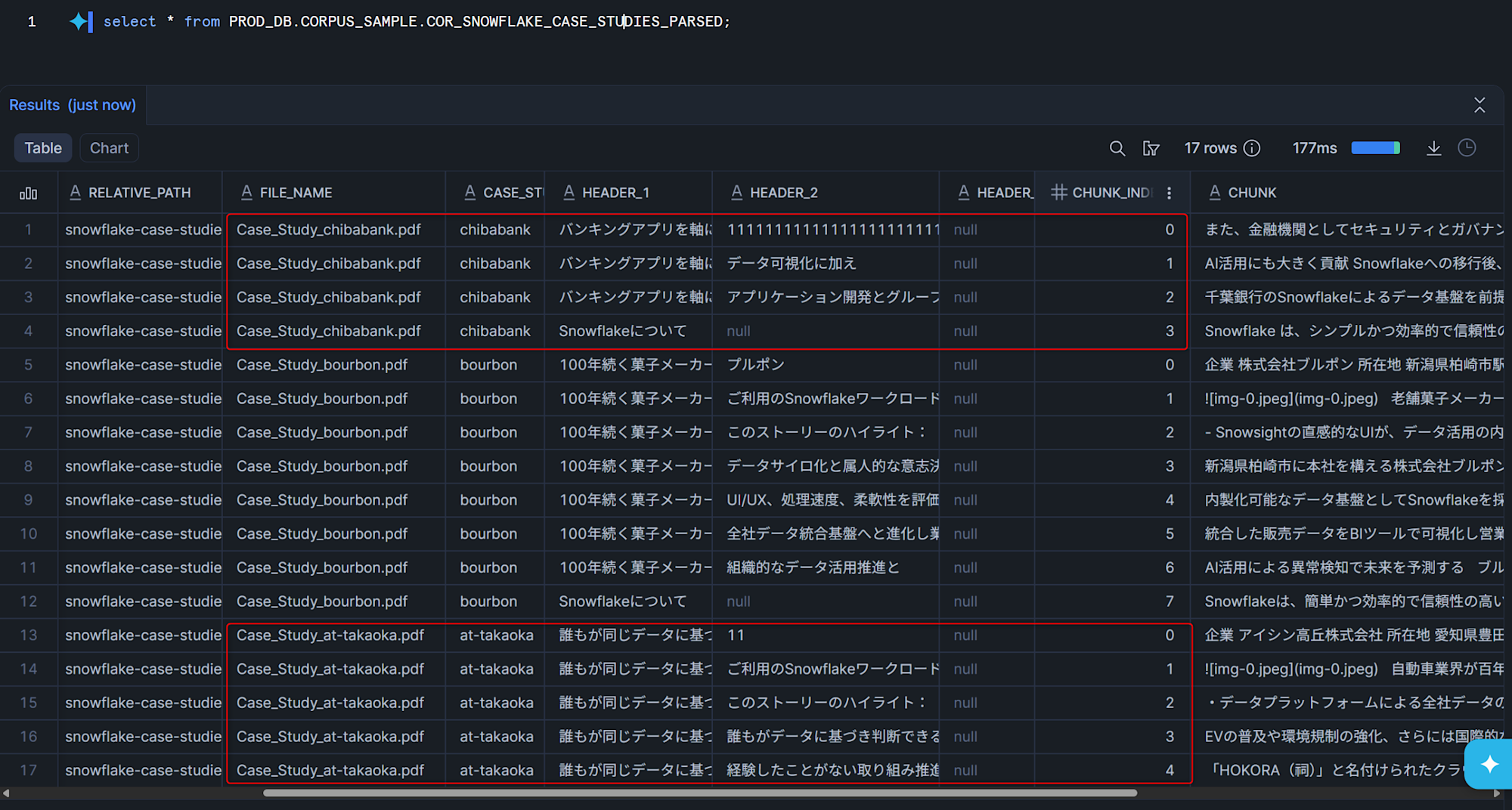This screenshot has width=1512, height=810.
Task: Click the scroll right arrow
Action: [x=1497, y=793]
